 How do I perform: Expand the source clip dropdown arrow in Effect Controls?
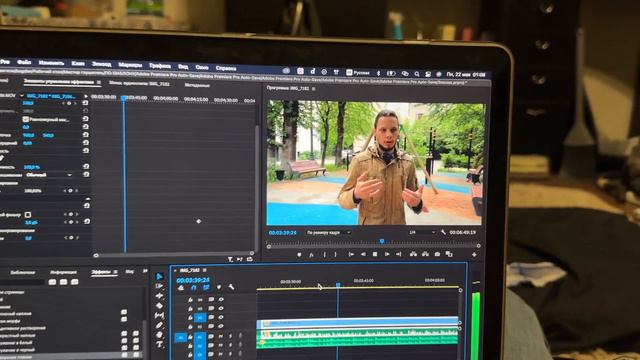[22, 96]
